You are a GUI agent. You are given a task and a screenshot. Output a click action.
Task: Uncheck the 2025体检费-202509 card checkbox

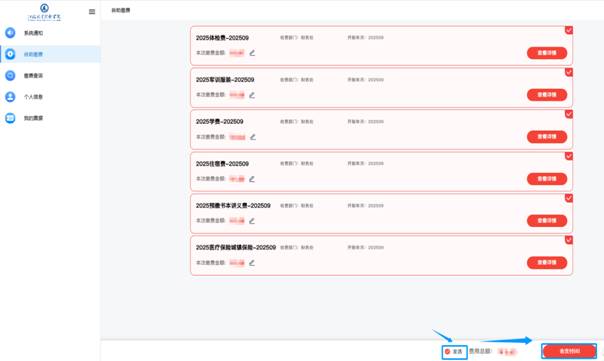point(569,30)
